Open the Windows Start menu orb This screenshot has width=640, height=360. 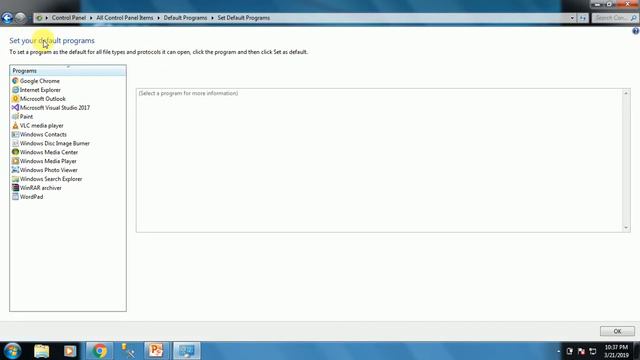tap(12, 351)
